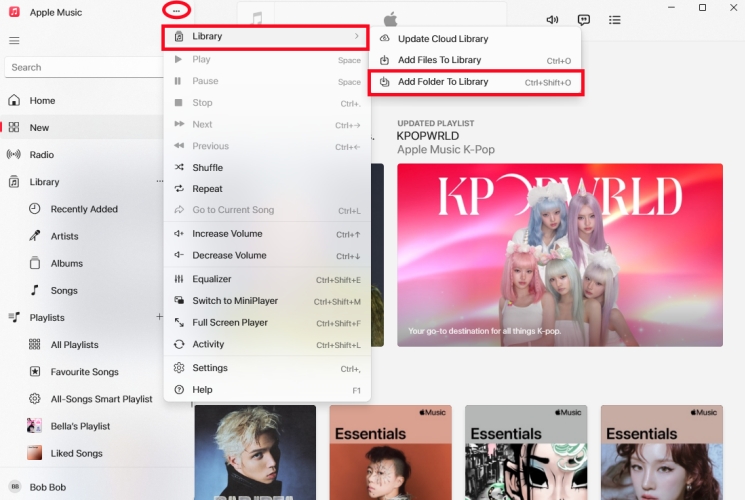
Task: Open the lyrics speech bubble icon
Action: pyautogui.click(x=583, y=20)
